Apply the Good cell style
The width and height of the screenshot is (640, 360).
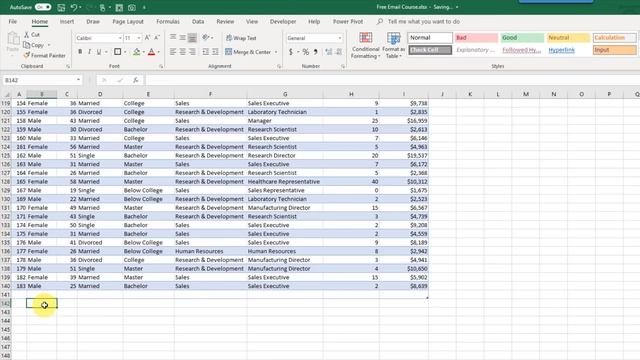tap(522, 38)
